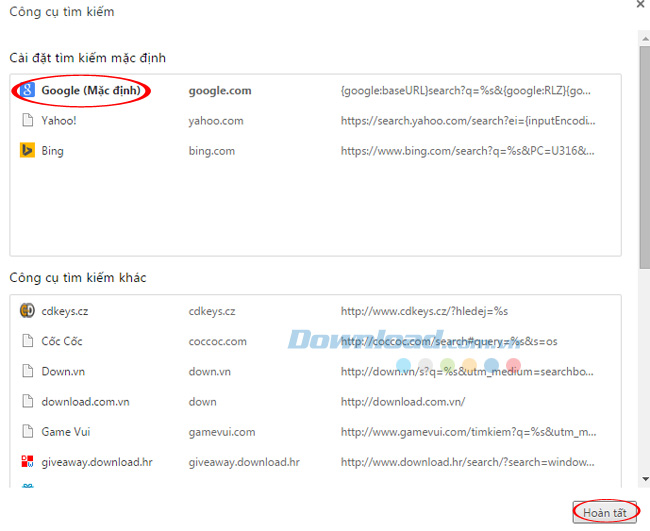Click the www.bing.com search URL
Screen dimensions: 650x531
(x=468, y=151)
